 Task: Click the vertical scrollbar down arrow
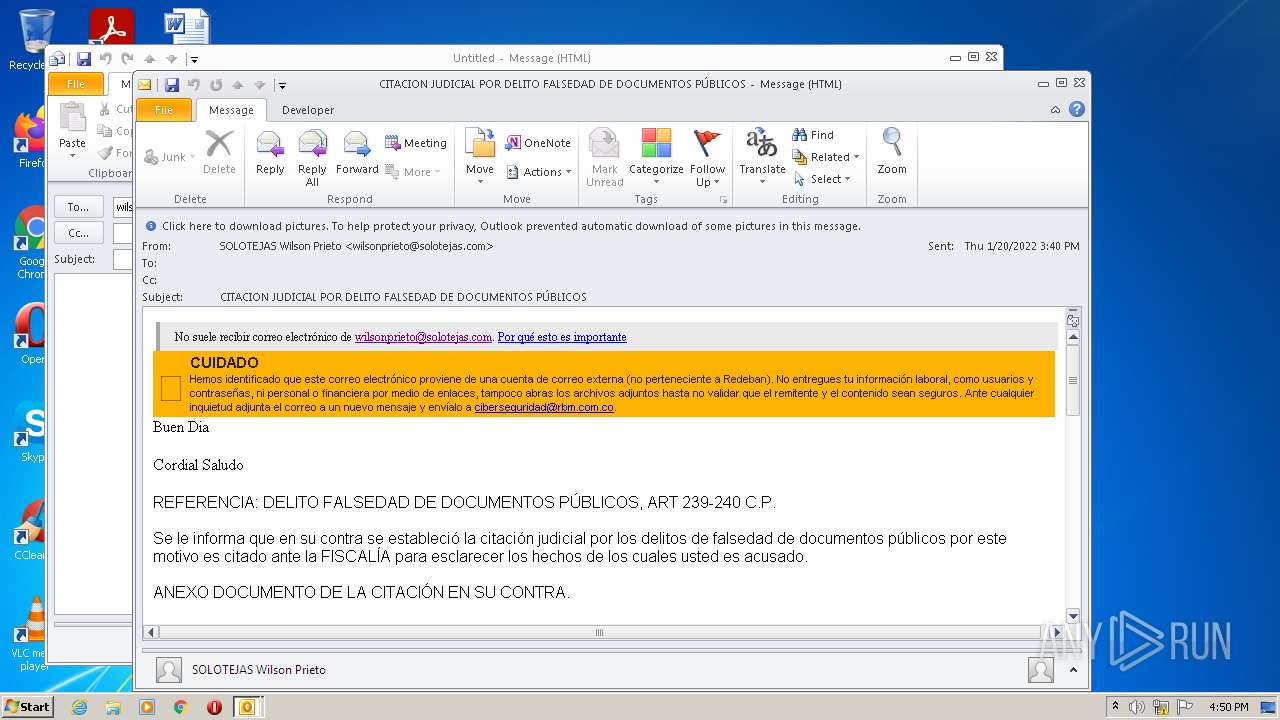(x=1073, y=616)
